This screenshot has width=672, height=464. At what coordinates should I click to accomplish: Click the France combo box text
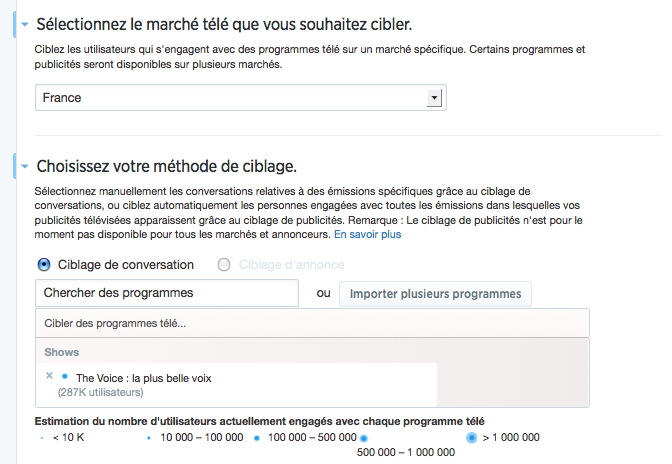click(62, 98)
